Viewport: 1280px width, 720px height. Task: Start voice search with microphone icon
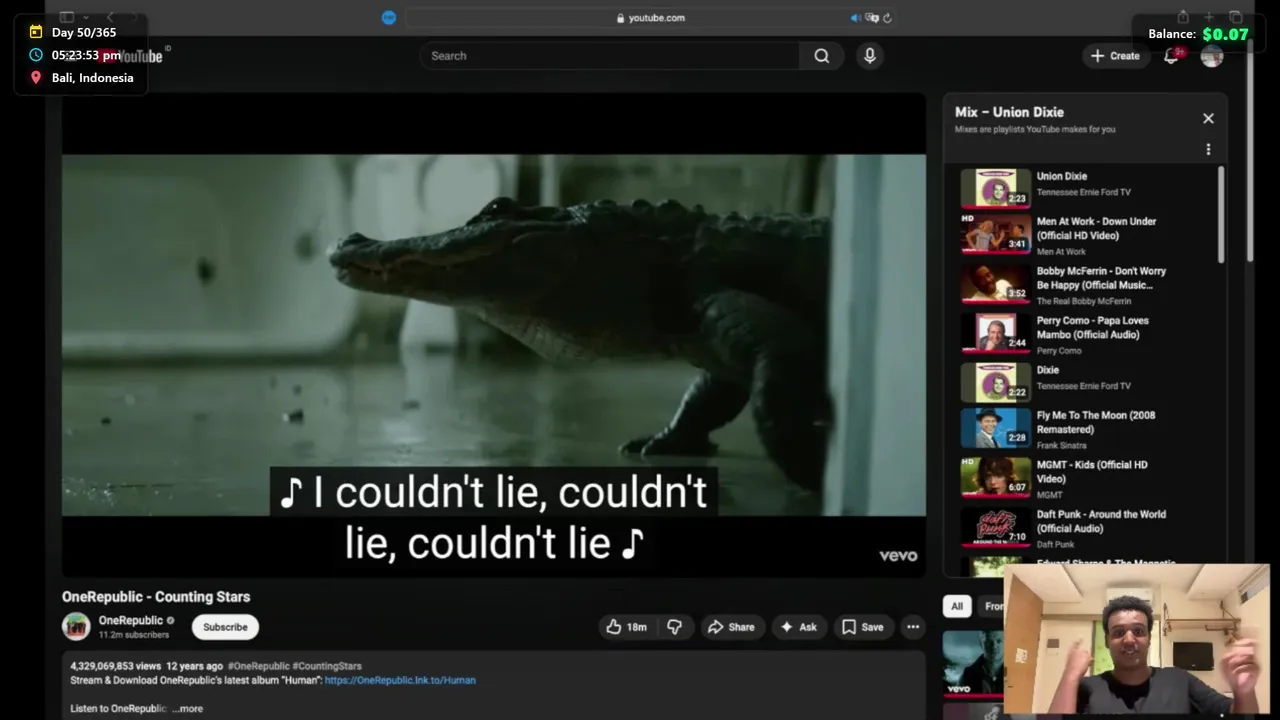[x=870, y=56]
